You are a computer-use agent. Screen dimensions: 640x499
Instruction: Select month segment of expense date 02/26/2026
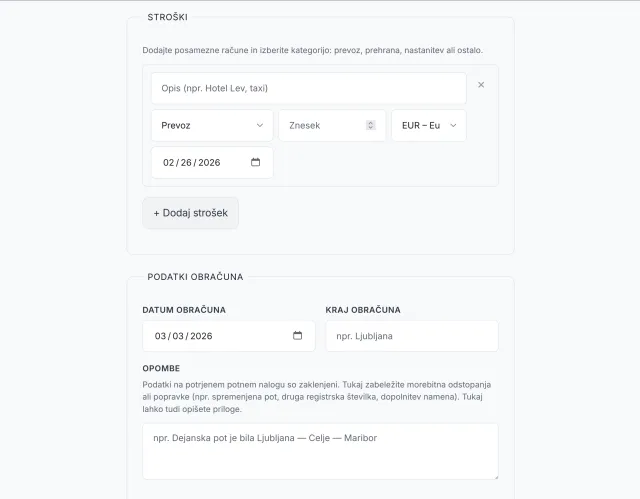(168, 162)
